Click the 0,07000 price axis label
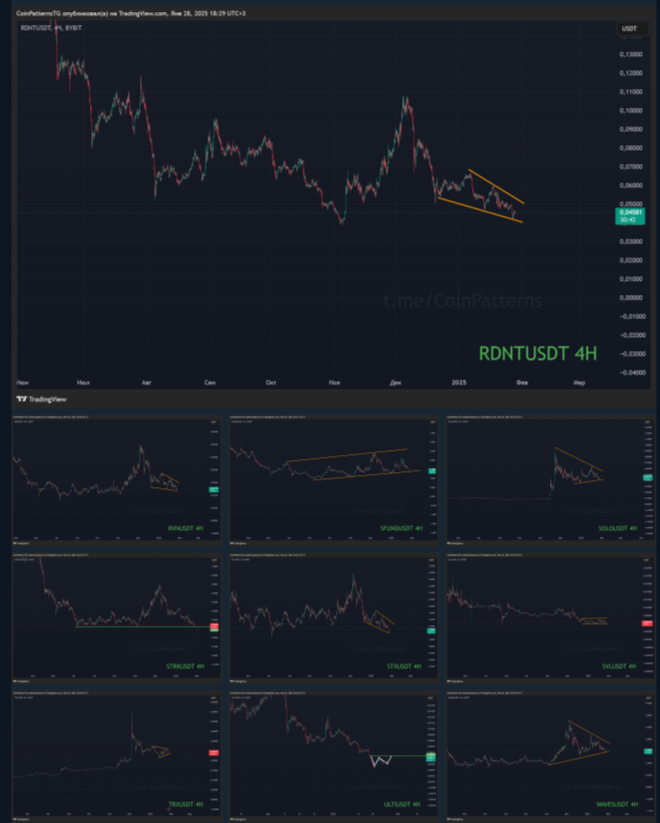Viewport: 660px width, 823px height. click(631, 167)
